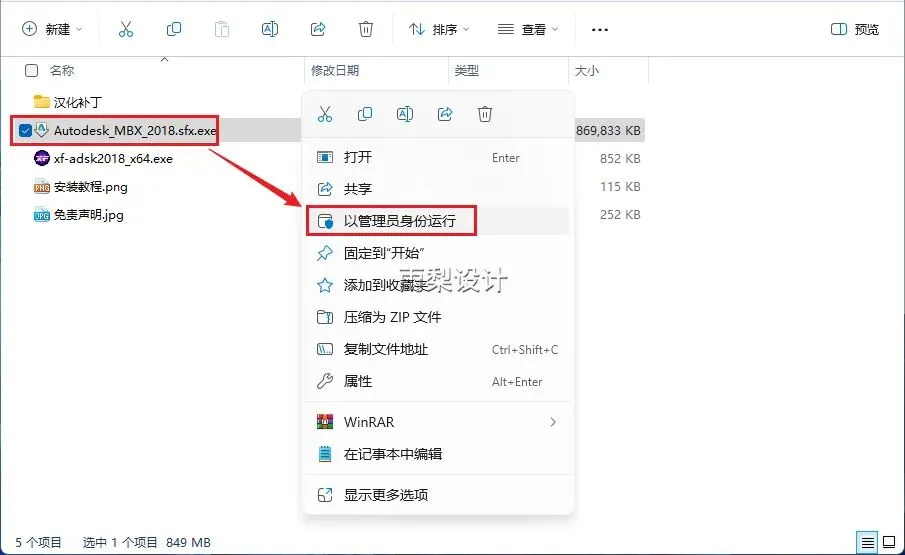Click the Rename icon in the top toolbar
The height and width of the screenshot is (555, 905).
270,29
